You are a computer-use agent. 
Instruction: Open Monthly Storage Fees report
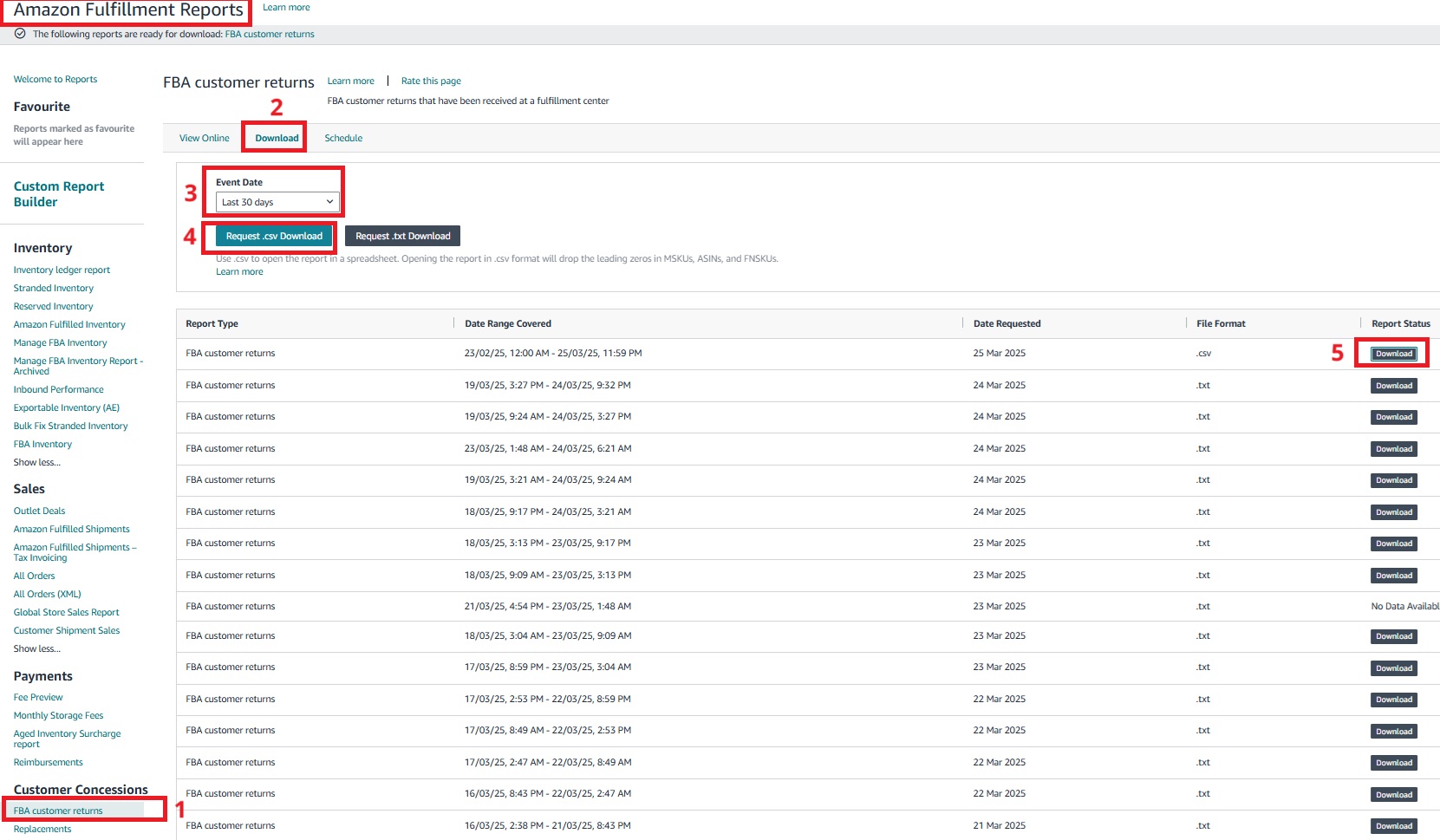point(58,715)
